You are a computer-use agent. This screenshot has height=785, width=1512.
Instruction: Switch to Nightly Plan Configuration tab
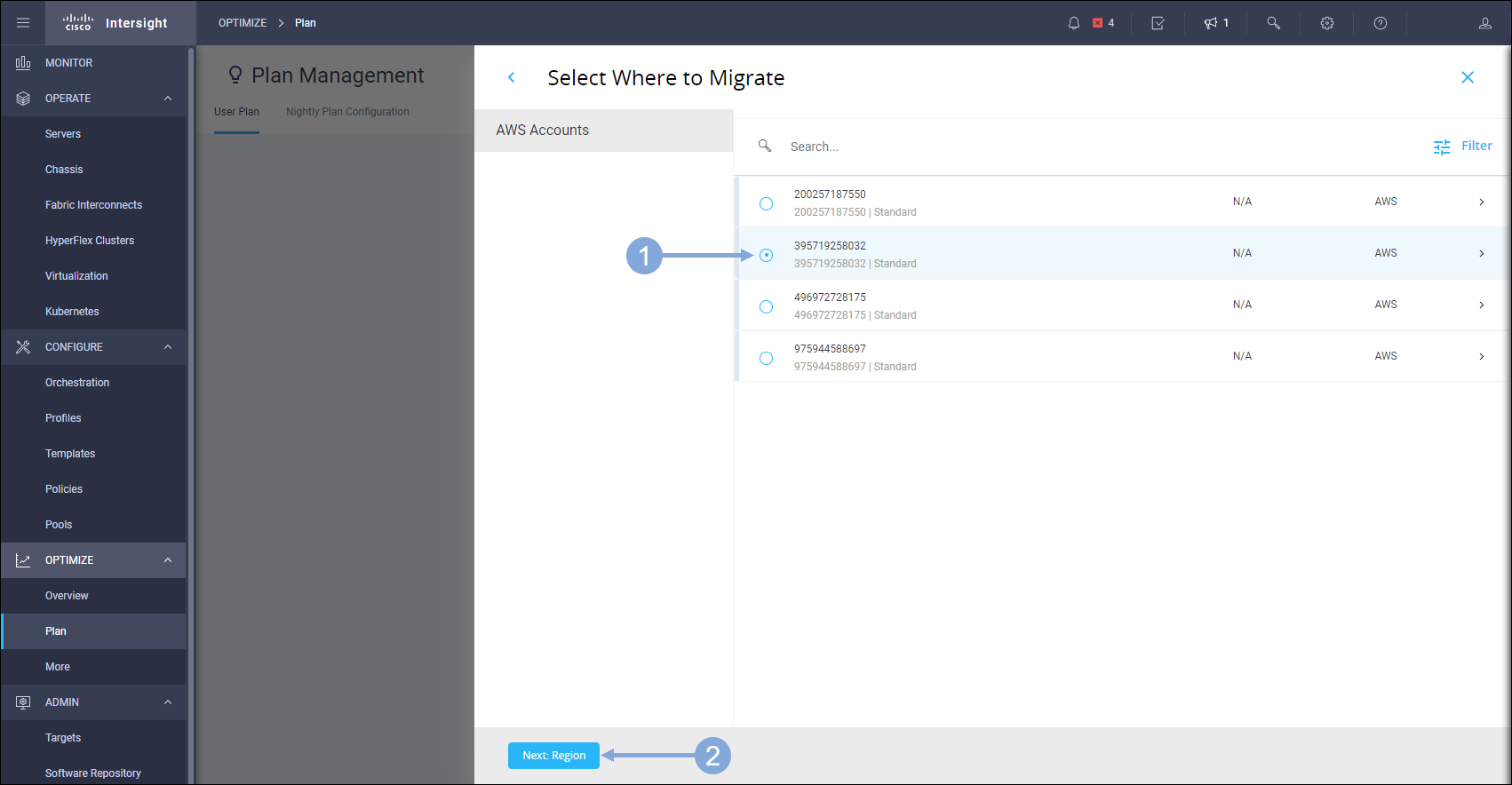tap(347, 112)
